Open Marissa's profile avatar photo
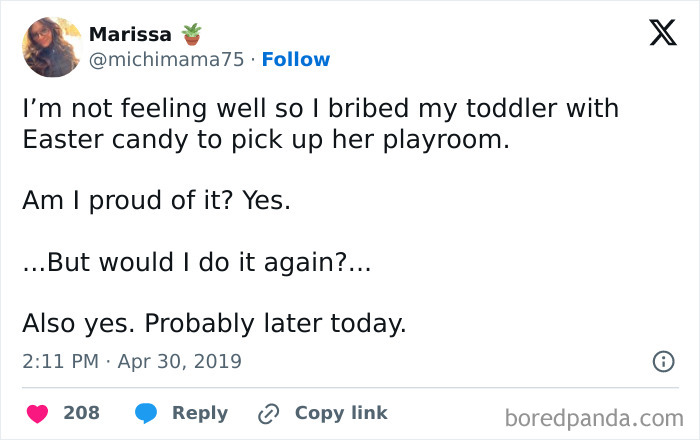The image size is (700, 440). click(52, 47)
